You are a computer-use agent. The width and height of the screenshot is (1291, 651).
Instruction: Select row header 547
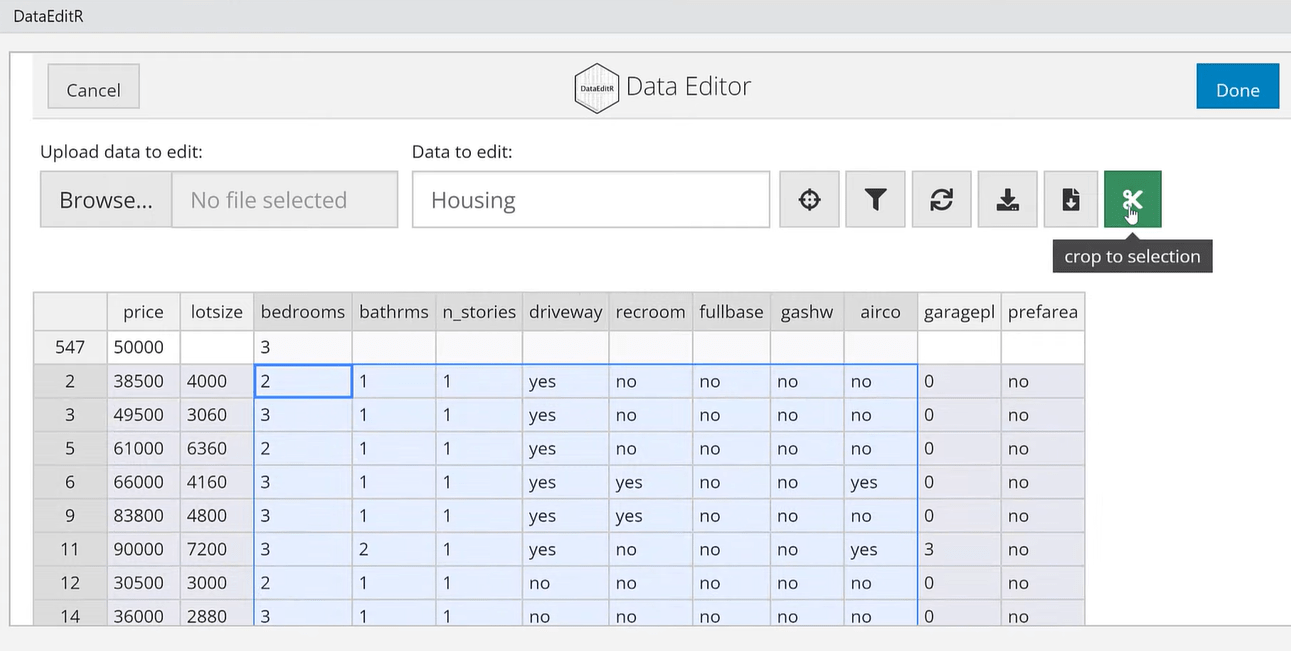[71, 347]
